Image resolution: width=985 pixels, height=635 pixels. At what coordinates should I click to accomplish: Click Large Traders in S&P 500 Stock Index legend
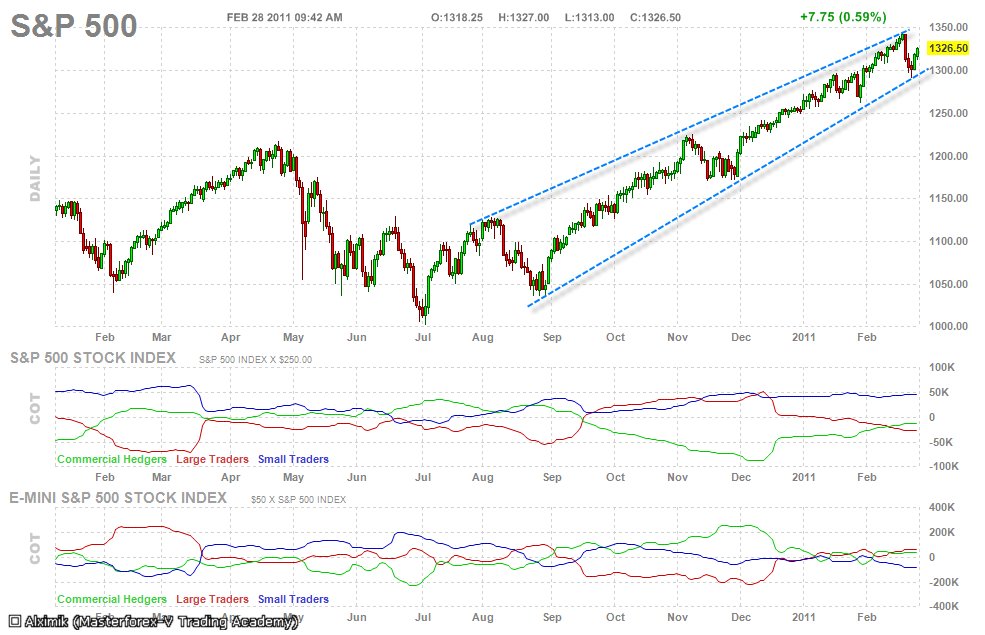212,459
